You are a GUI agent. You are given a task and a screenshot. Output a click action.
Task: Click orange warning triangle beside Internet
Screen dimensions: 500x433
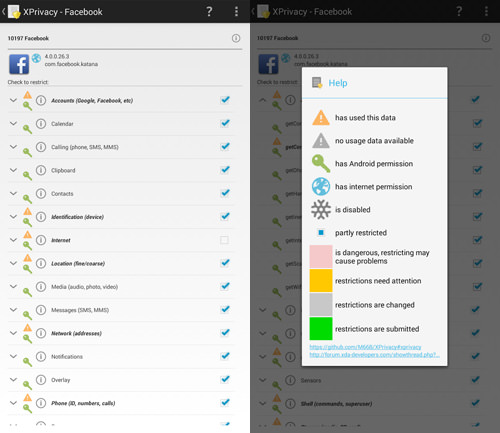(27, 234)
